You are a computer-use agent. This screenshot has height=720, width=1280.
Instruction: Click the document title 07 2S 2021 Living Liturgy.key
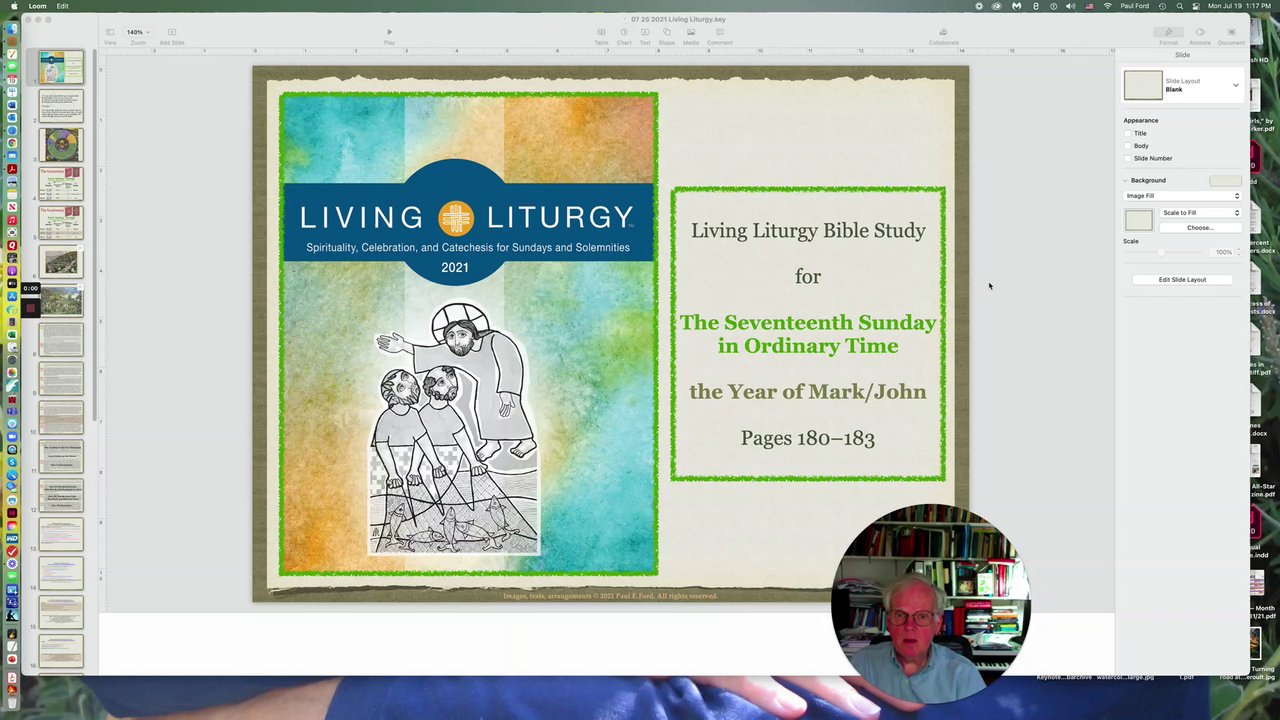point(678,19)
